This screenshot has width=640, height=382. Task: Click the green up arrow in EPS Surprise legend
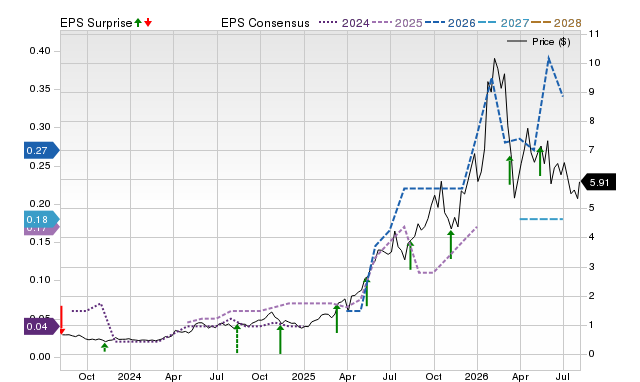[x=138, y=22]
